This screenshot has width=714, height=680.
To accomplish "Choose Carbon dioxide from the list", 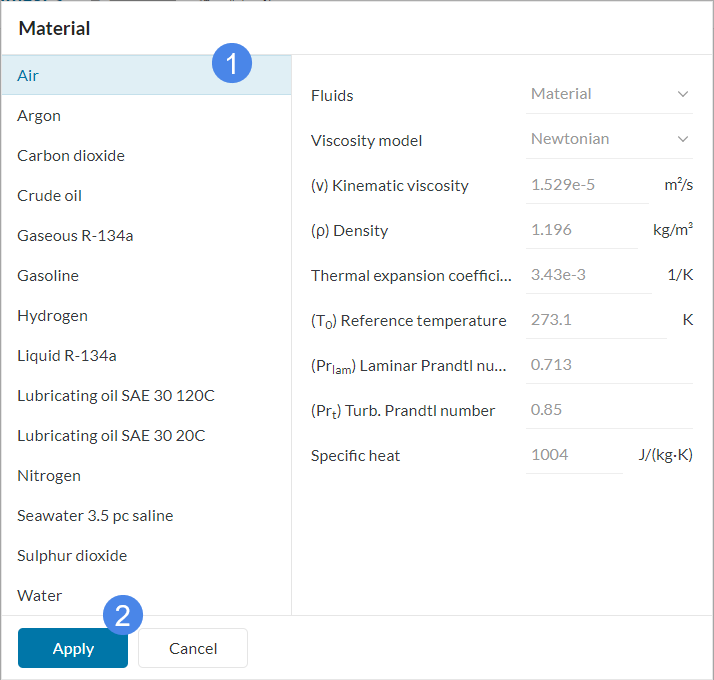I will tap(146, 156).
